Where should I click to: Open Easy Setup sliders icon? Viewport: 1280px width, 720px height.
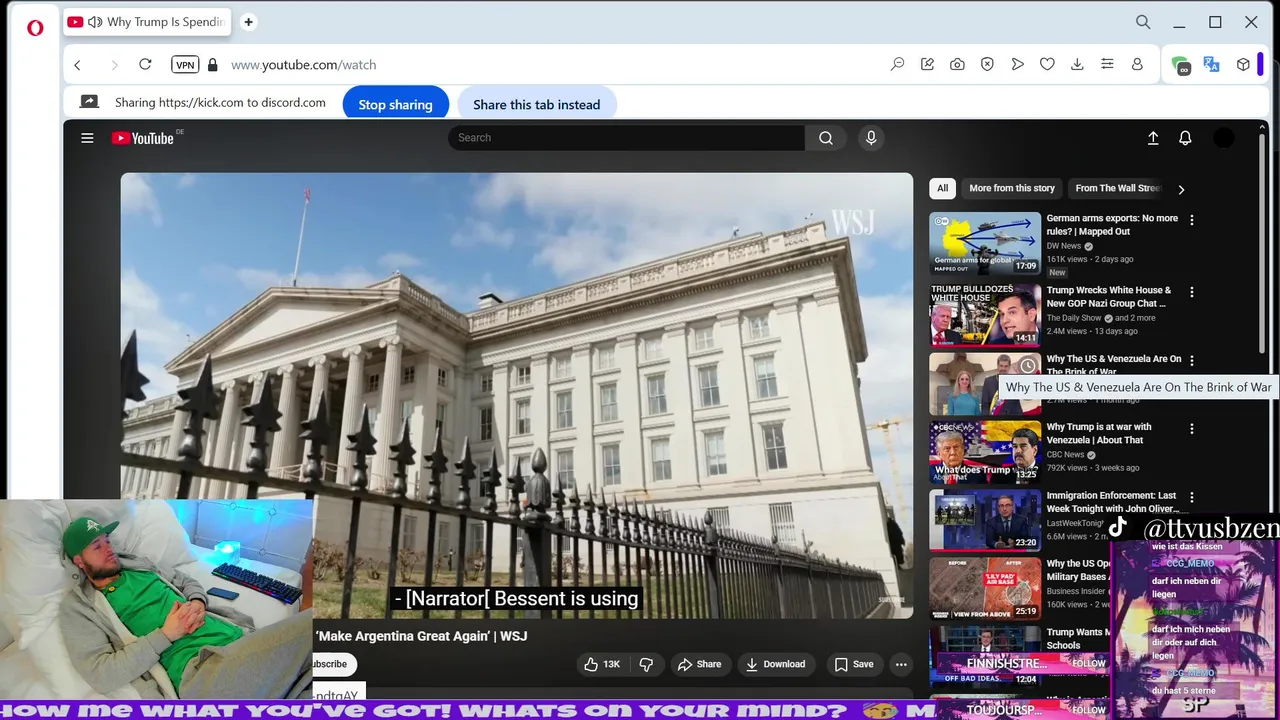[1107, 64]
